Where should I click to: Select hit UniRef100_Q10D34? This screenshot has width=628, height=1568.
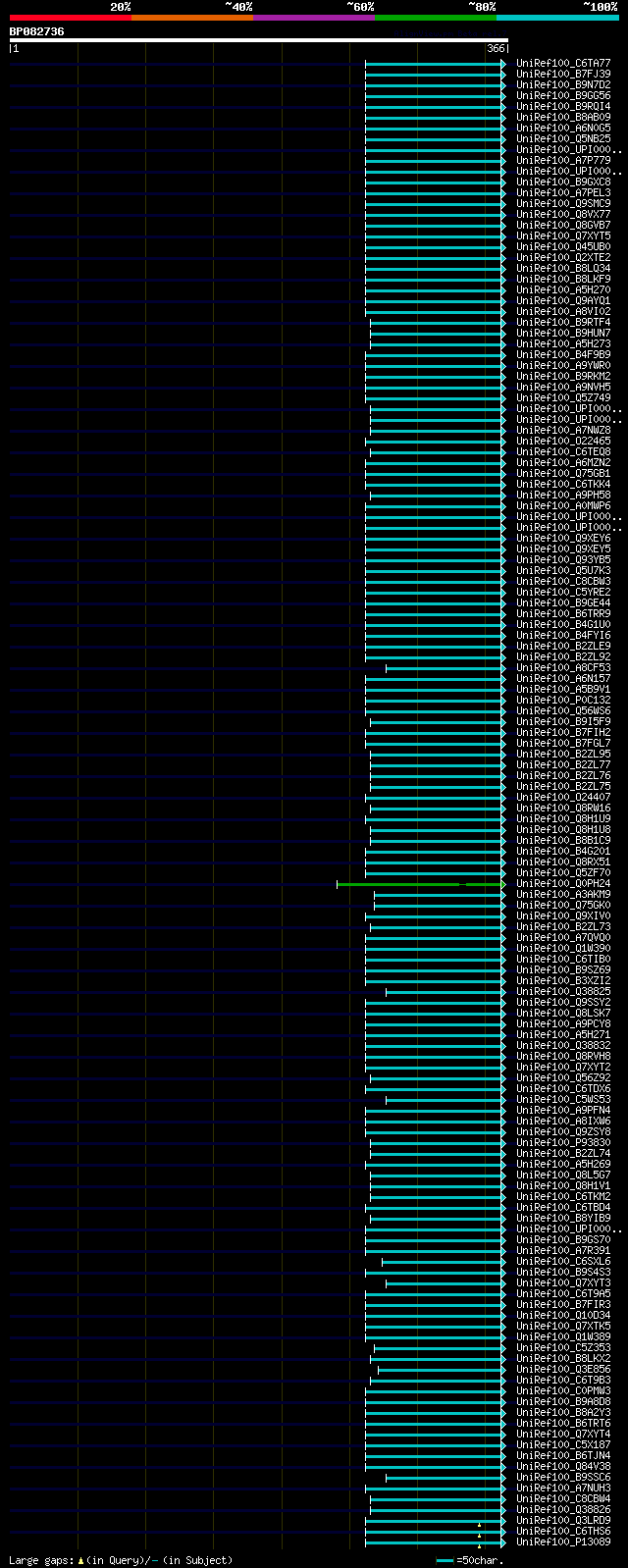click(x=563, y=1316)
